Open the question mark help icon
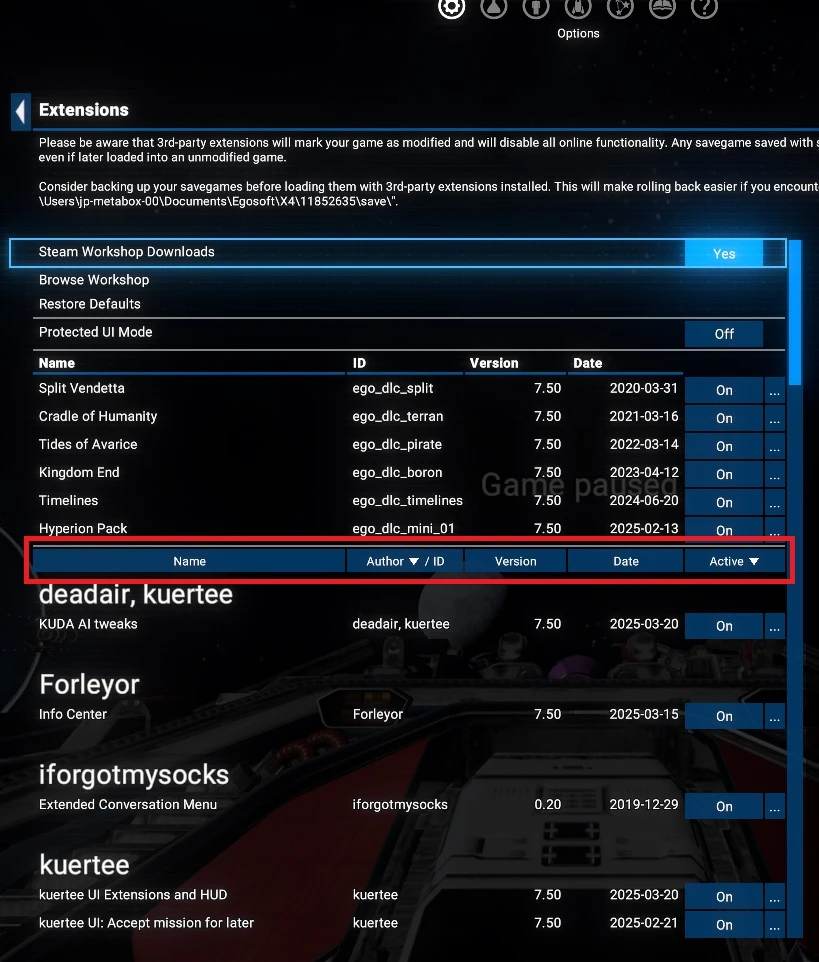This screenshot has height=962, width=819. tap(704, 7)
